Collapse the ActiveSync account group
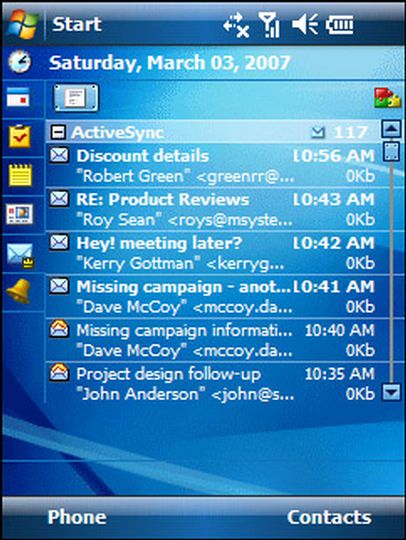The image size is (406, 540). [x=58, y=132]
